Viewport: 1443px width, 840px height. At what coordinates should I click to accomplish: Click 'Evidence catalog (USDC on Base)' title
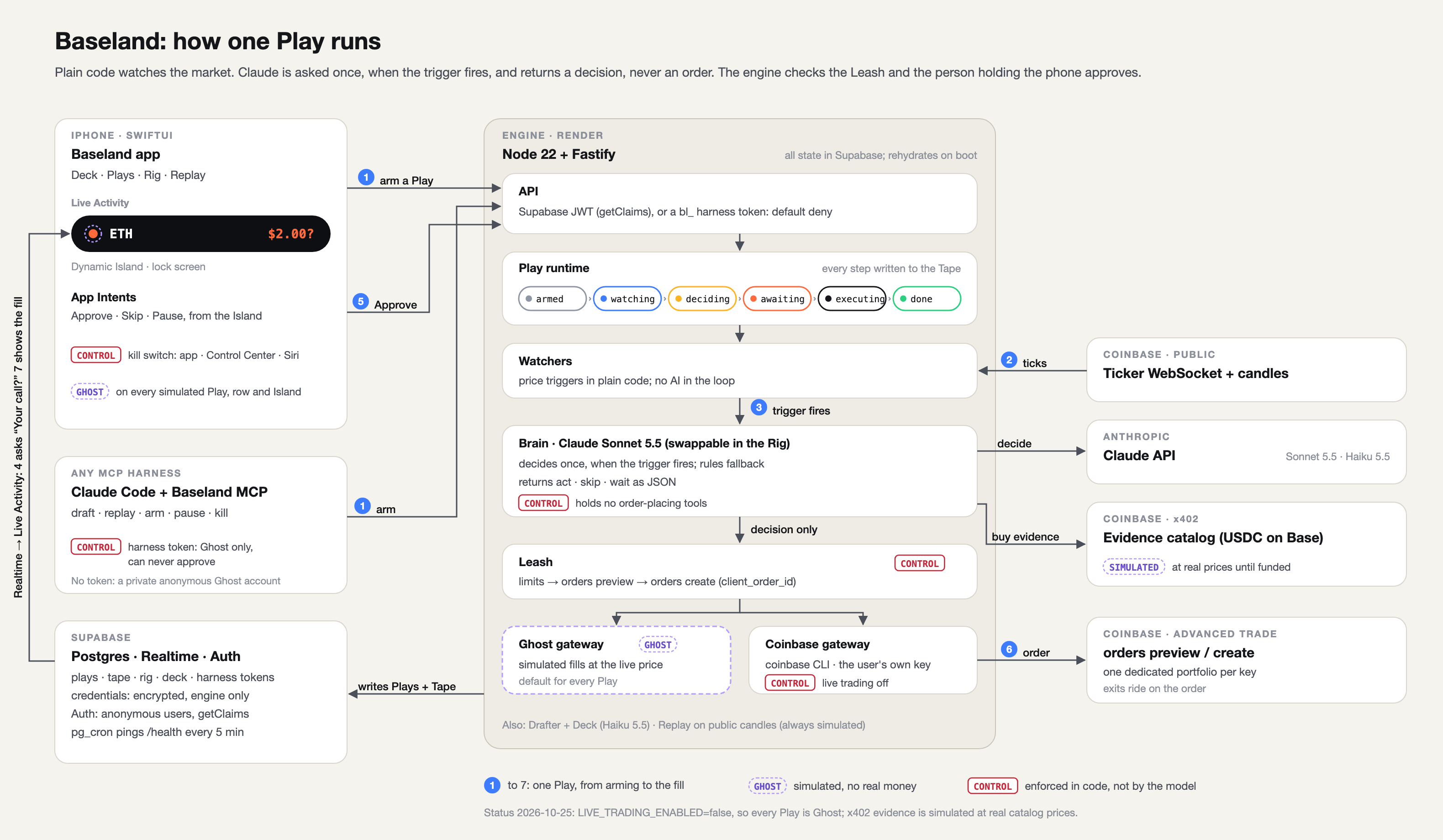pos(1213,538)
